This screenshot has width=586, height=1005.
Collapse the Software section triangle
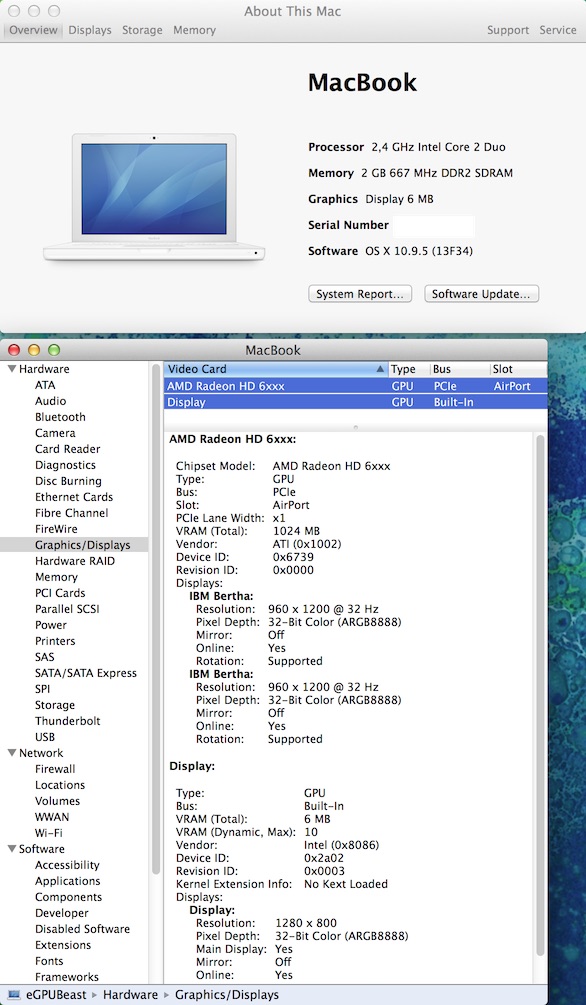[x=12, y=849]
